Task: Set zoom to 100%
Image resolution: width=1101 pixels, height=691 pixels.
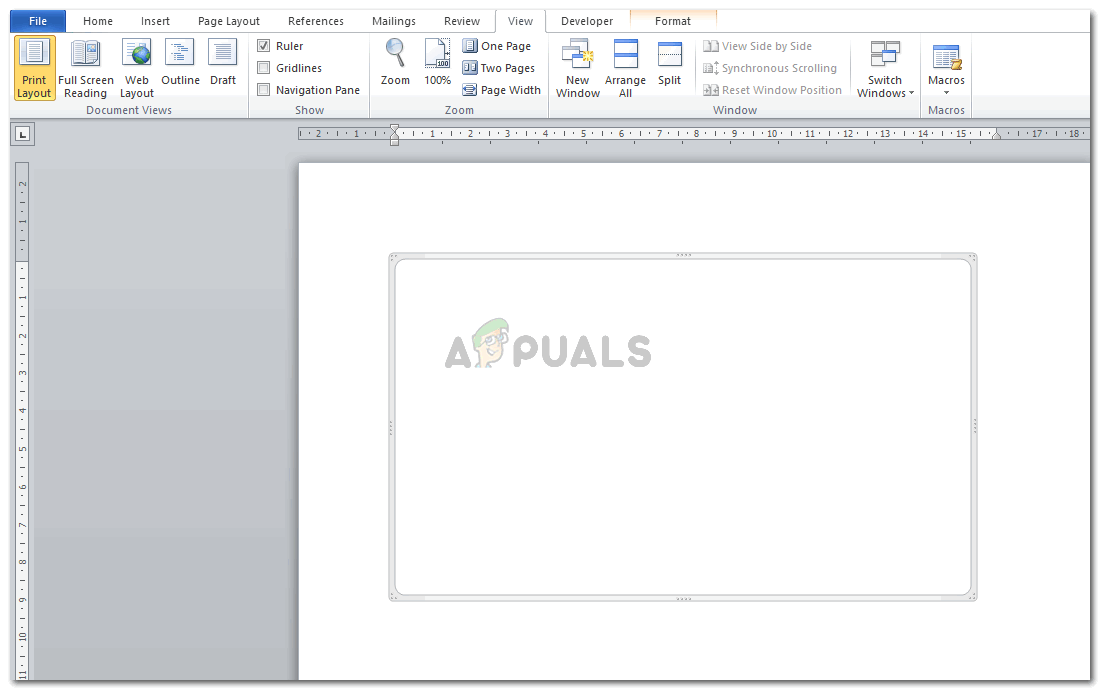Action: pyautogui.click(x=437, y=63)
